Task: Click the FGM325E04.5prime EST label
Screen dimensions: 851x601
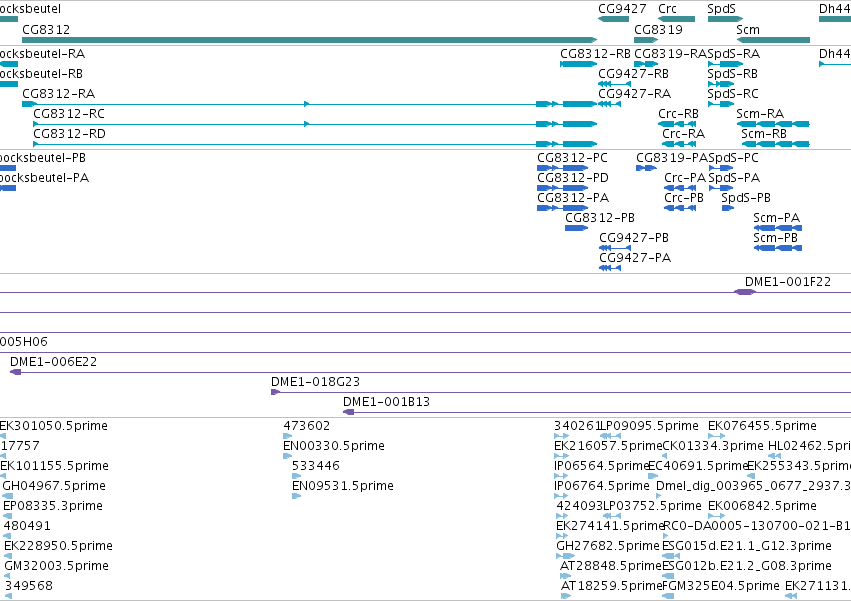Action: click(x=721, y=586)
